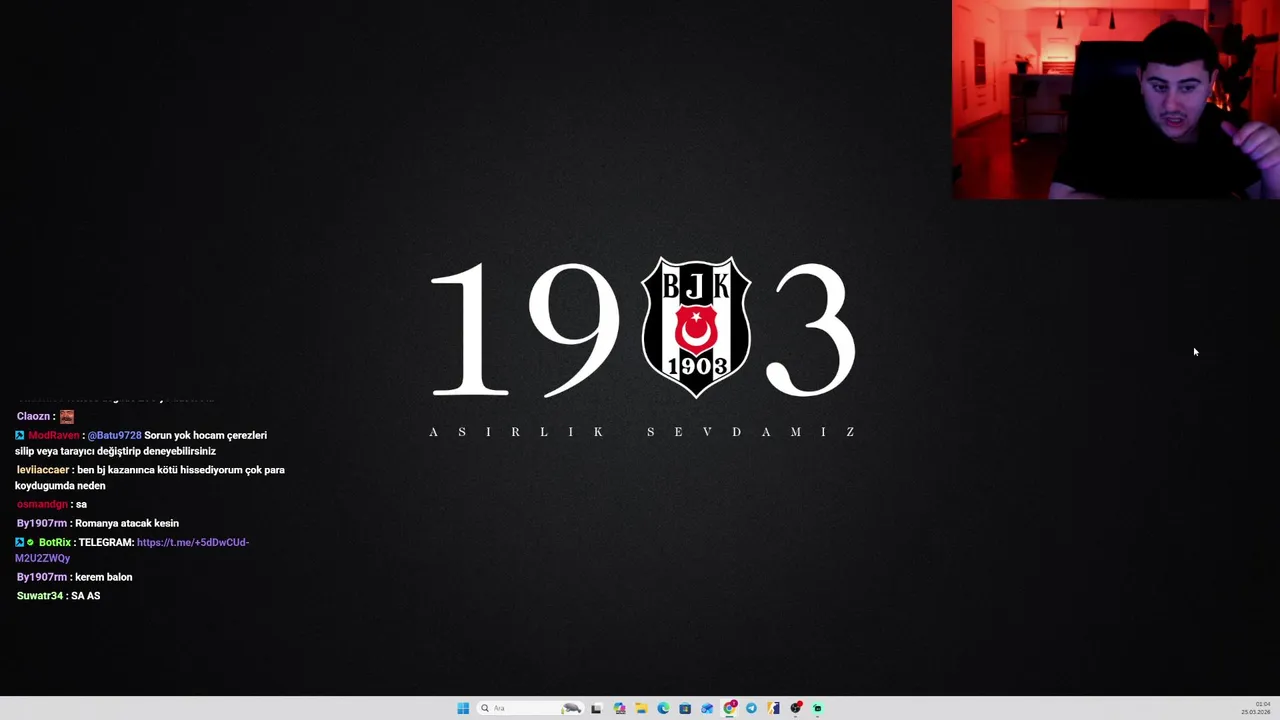Launch the Copilot icon in the taskbar
Screen dimensions: 1280x720
click(619, 708)
